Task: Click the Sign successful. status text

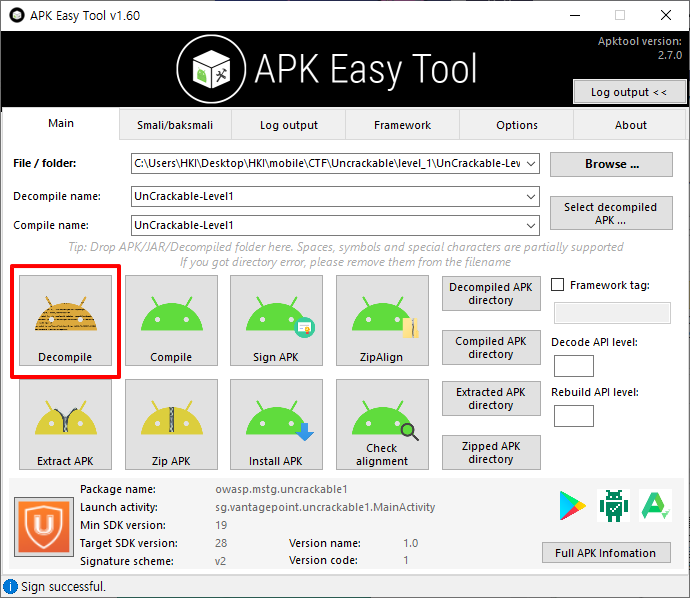Action: pos(63,587)
